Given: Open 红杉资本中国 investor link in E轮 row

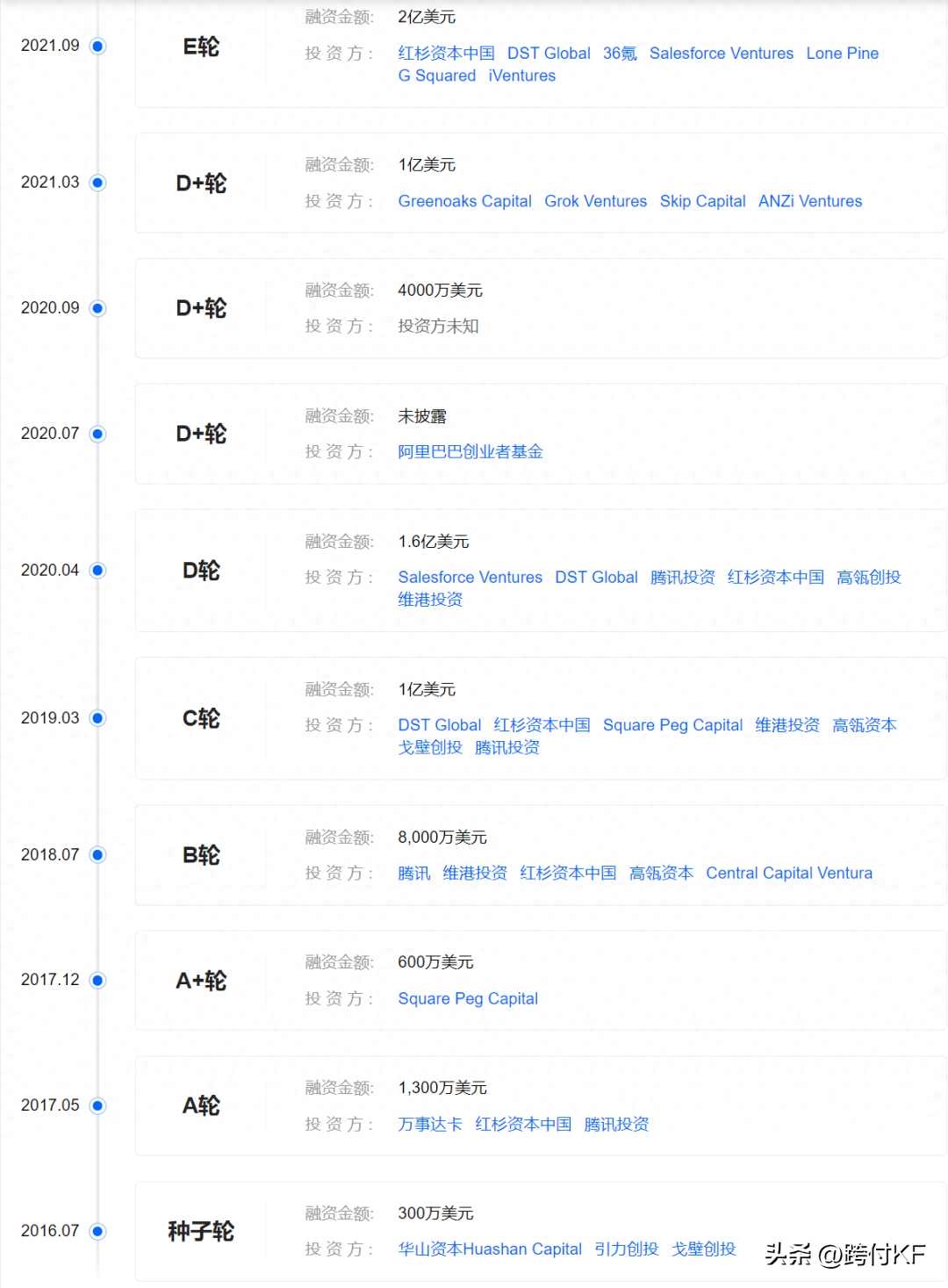Looking at the screenshot, I should 446,54.
